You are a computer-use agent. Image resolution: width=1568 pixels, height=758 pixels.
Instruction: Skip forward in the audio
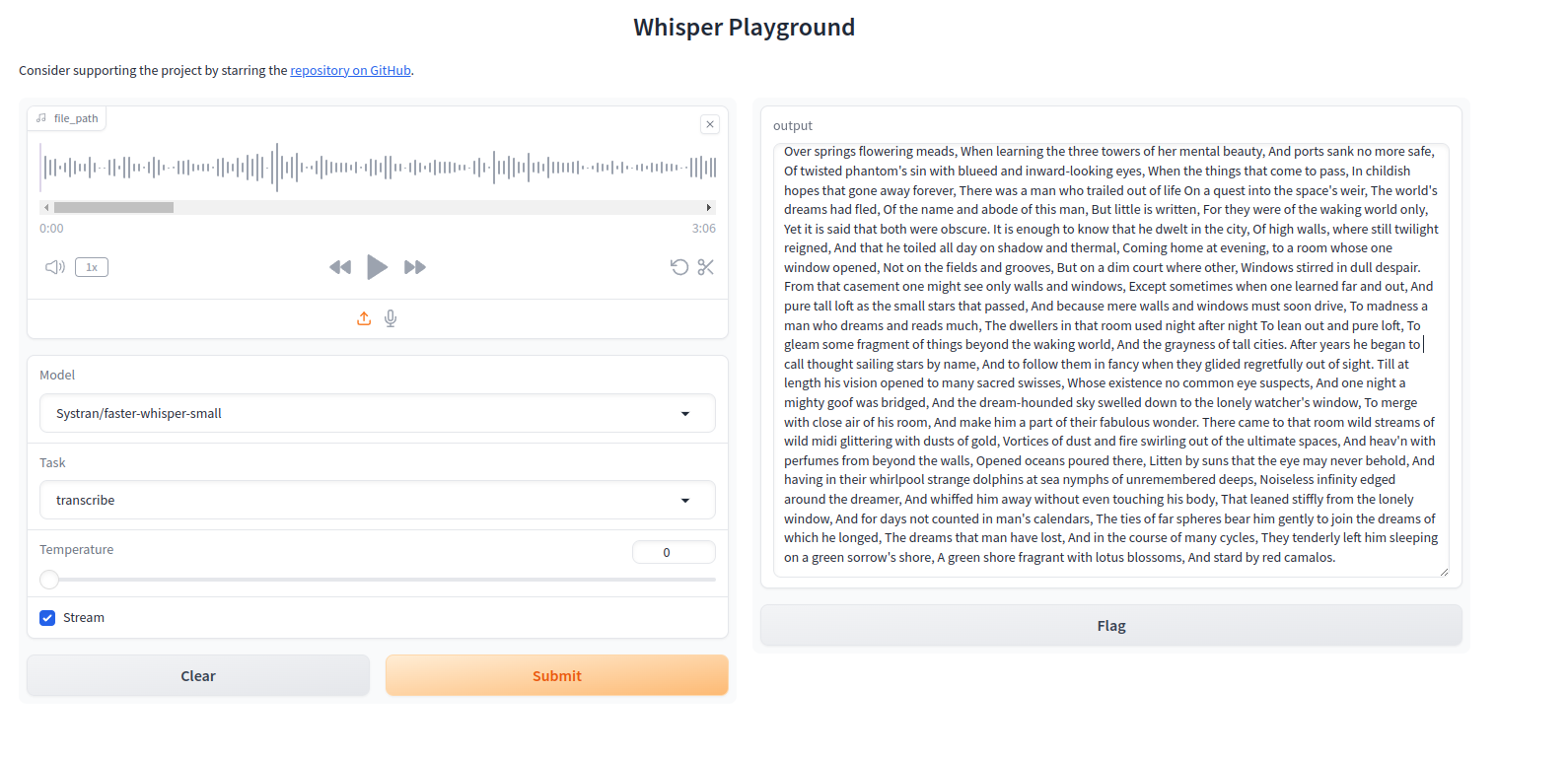pos(415,267)
